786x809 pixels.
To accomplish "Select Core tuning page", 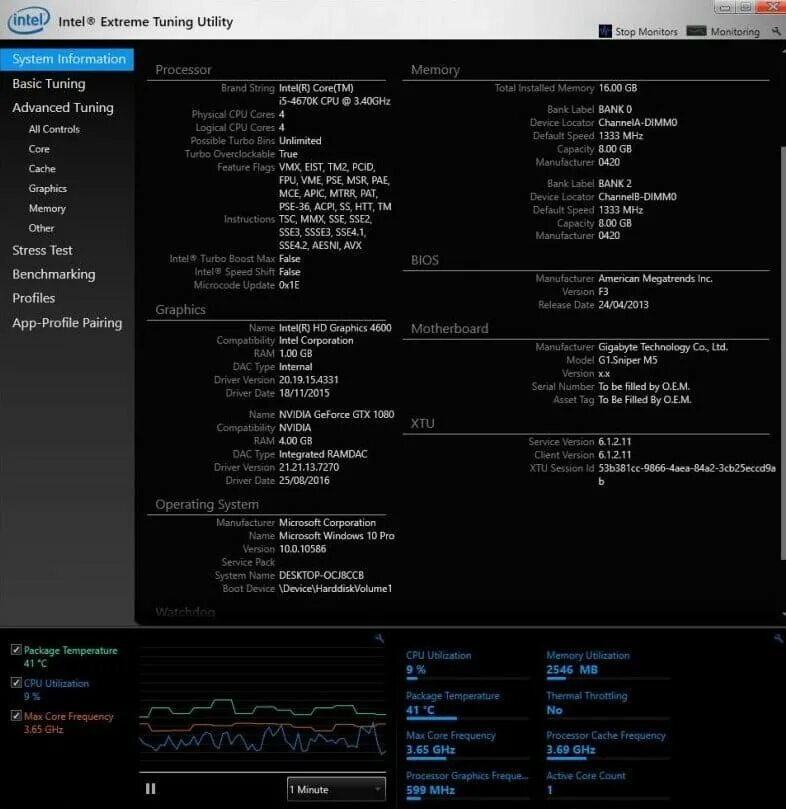I will point(39,149).
